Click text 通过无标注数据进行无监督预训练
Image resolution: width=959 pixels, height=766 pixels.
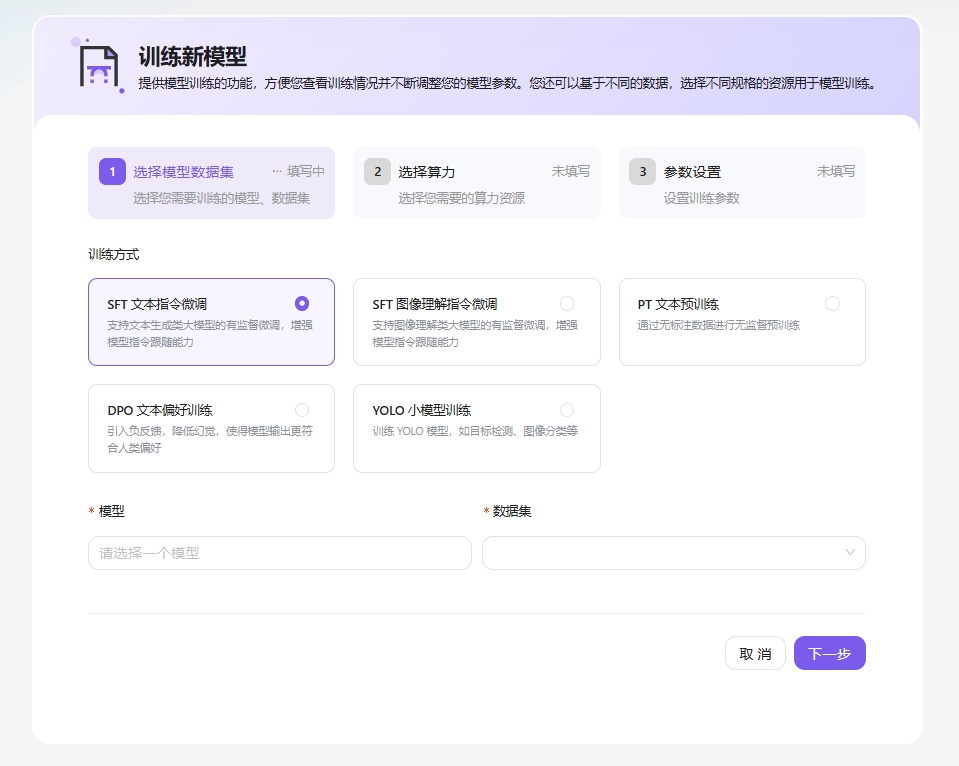719,325
